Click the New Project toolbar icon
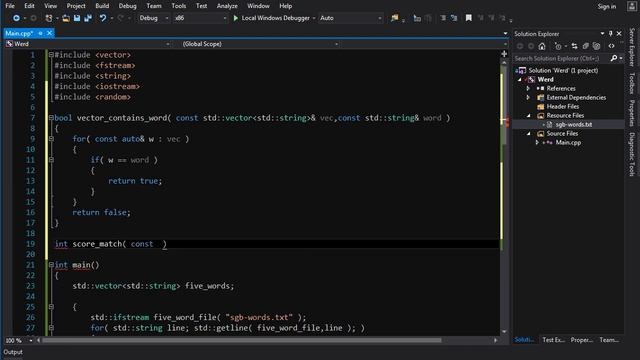640x360 pixels. [x=49, y=18]
